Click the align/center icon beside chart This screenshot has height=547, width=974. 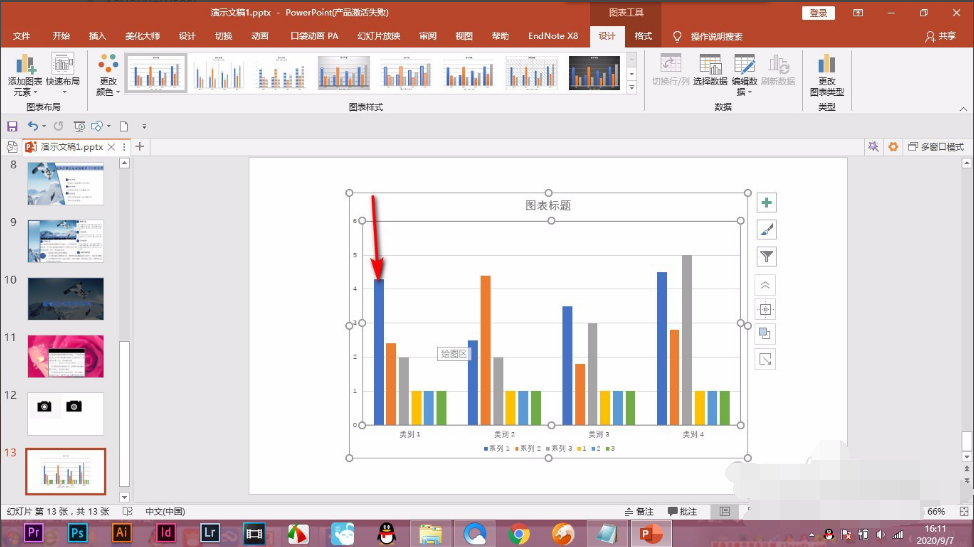coord(765,309)
